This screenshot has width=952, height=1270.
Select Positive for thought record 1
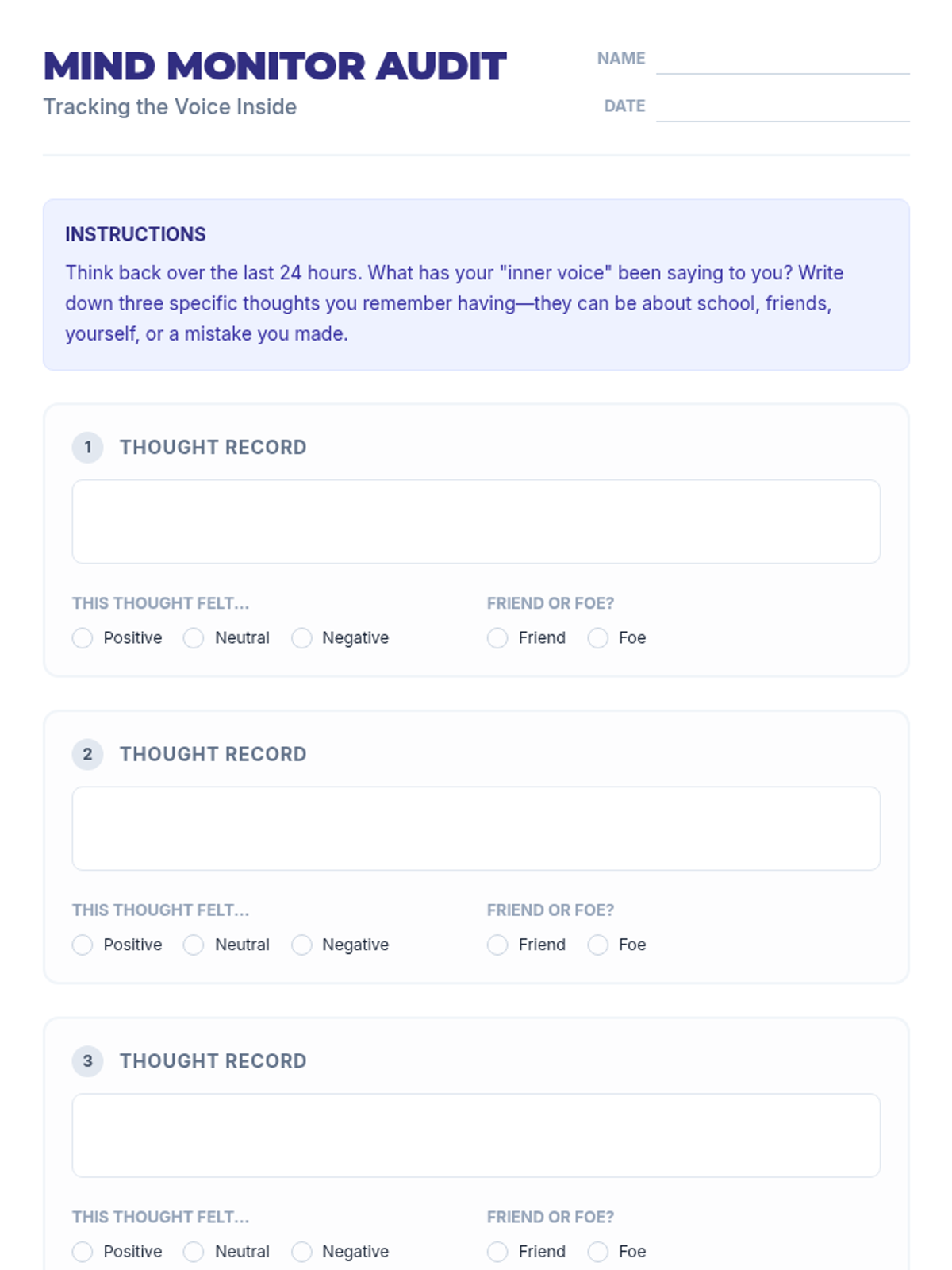point(83,638)
